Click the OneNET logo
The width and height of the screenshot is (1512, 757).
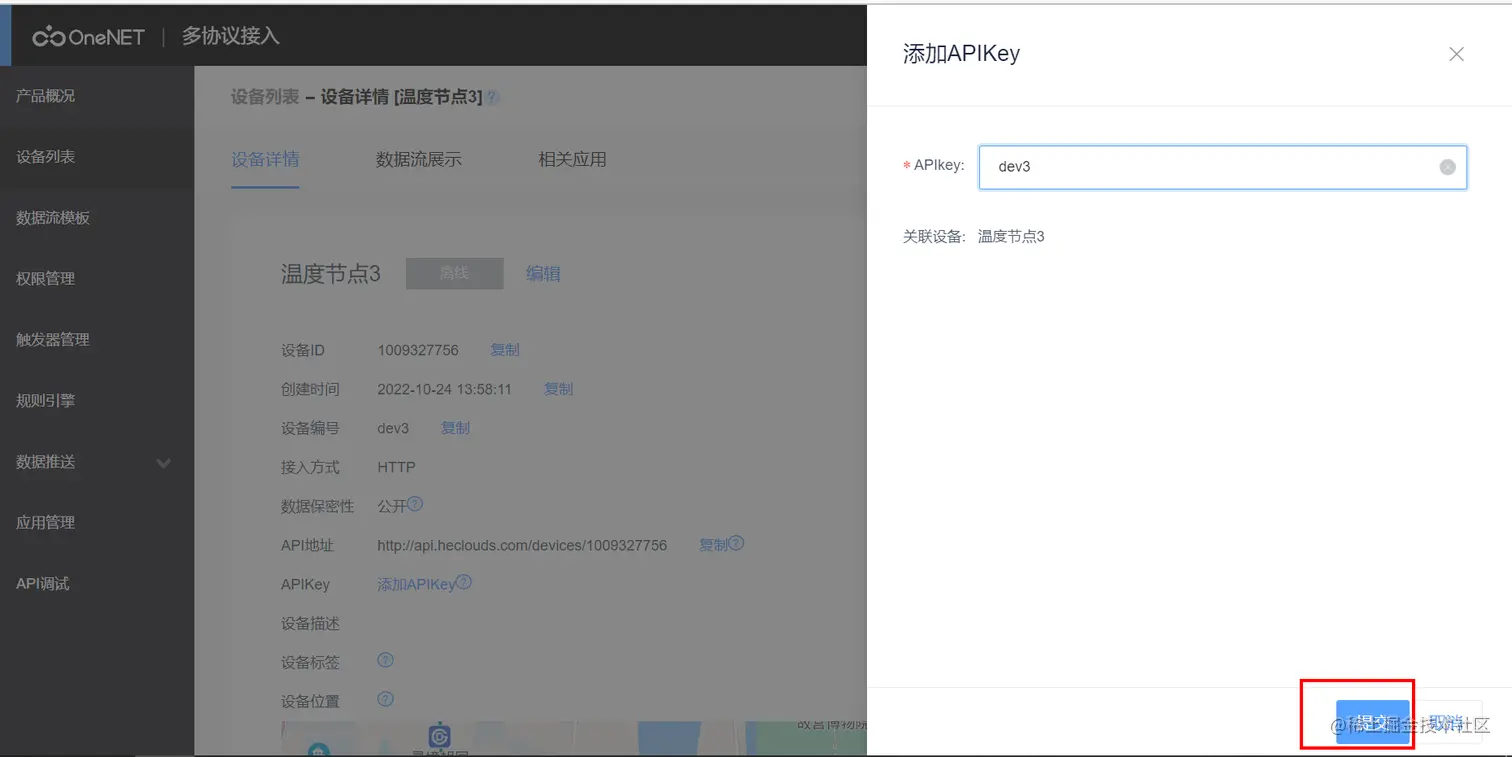click(x=90, y=37)
